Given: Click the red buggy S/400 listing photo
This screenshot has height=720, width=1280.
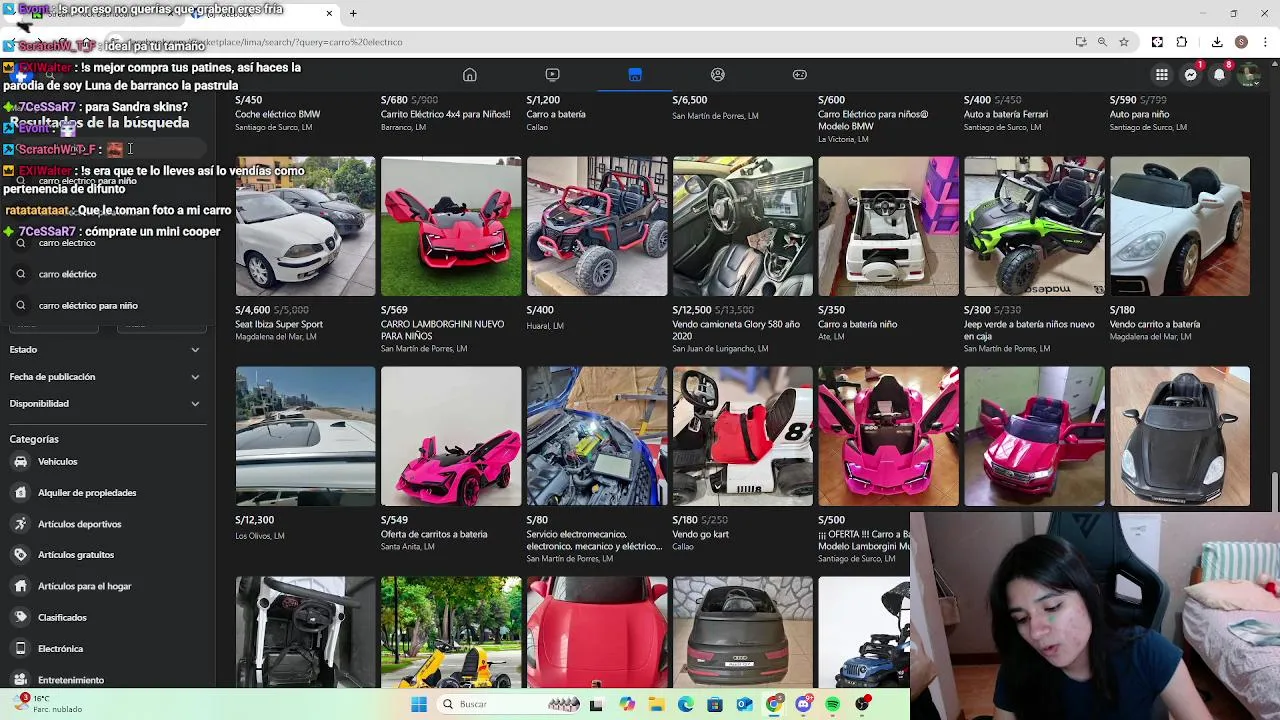Looking at the screenshot, I should 597,226.
